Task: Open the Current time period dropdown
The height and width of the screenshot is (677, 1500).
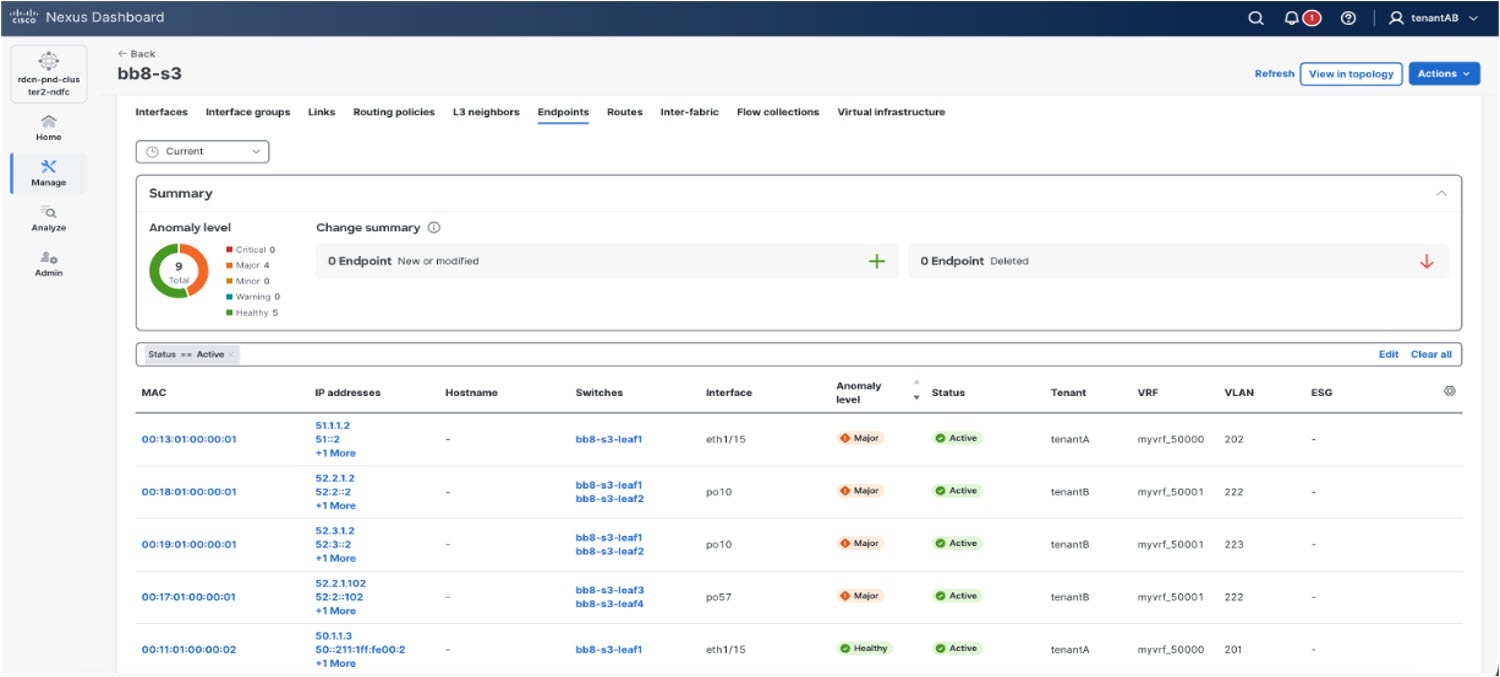Action: [x=202, y=151]
